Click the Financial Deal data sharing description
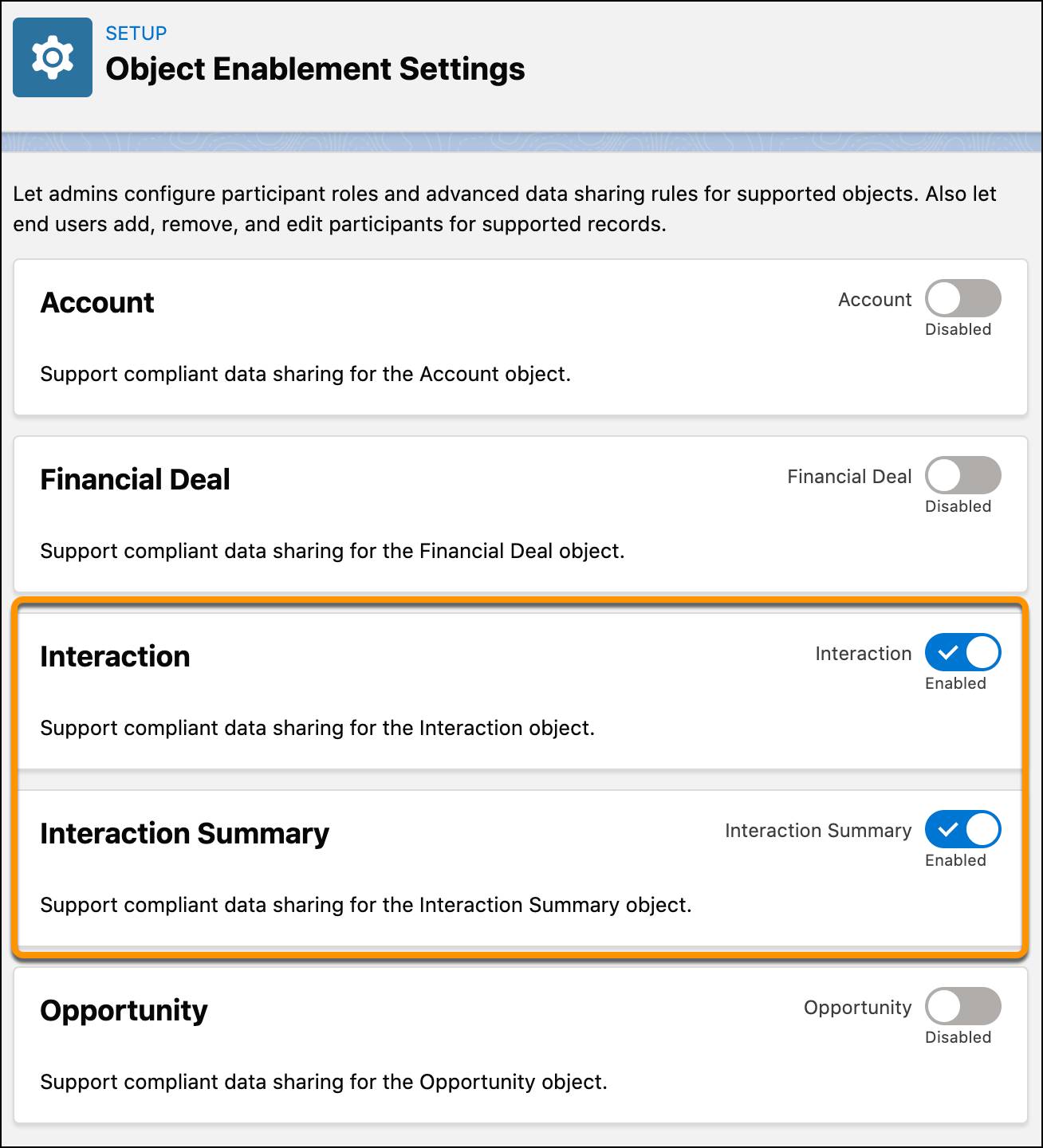Image resolution: width=1043 pixels, height=1148 pixels. (333, 550)
